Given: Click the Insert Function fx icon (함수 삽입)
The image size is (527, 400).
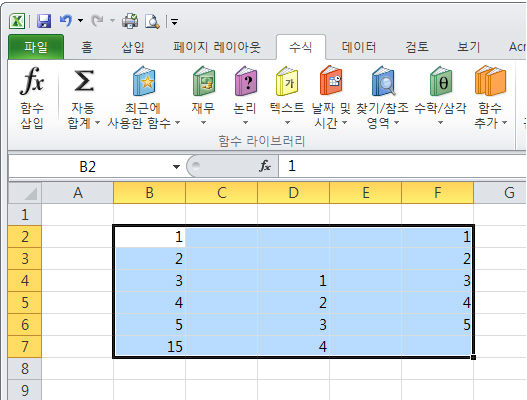Looking at the screenshot, I should 32,81.
